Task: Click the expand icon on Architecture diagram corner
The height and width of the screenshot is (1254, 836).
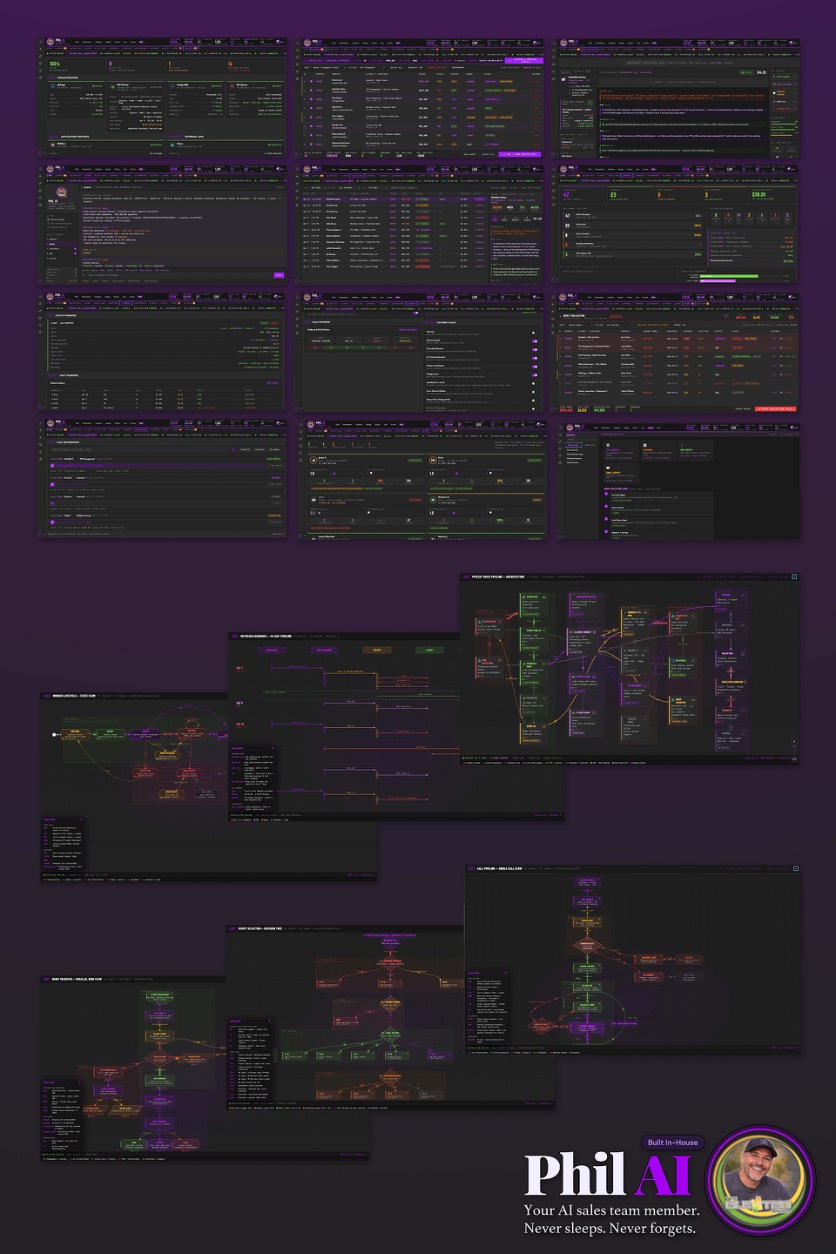Action: (x=794, y=577)
